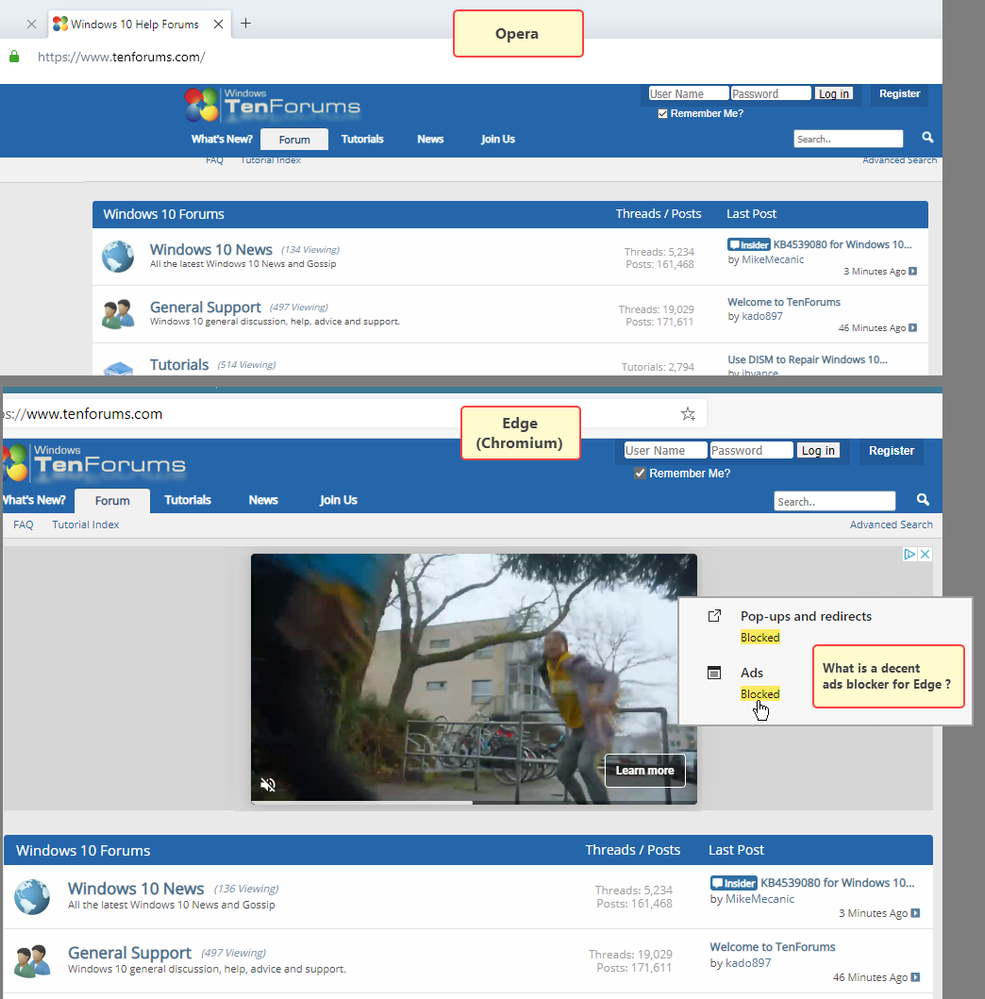Screen dimensions: 985x999
Task: Click the Insider badge next to KB4539080 post
Action: pyautogui.click(x=733, y=882)
